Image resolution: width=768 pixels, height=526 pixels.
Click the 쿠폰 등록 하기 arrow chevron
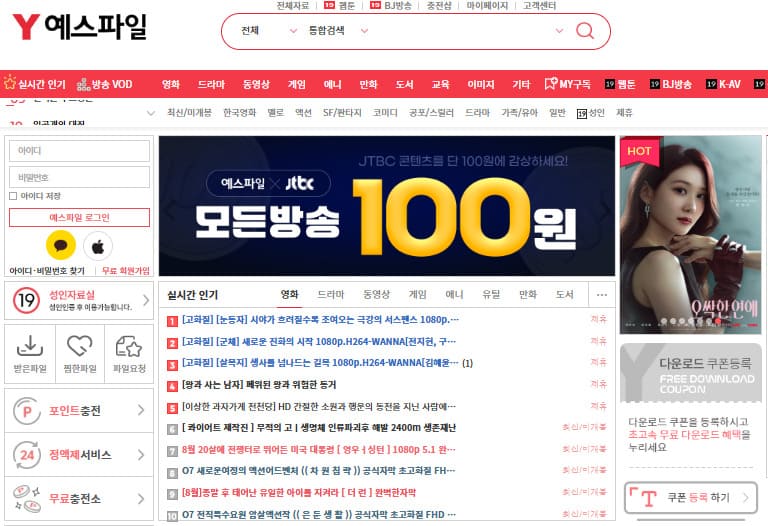(745, 498)
